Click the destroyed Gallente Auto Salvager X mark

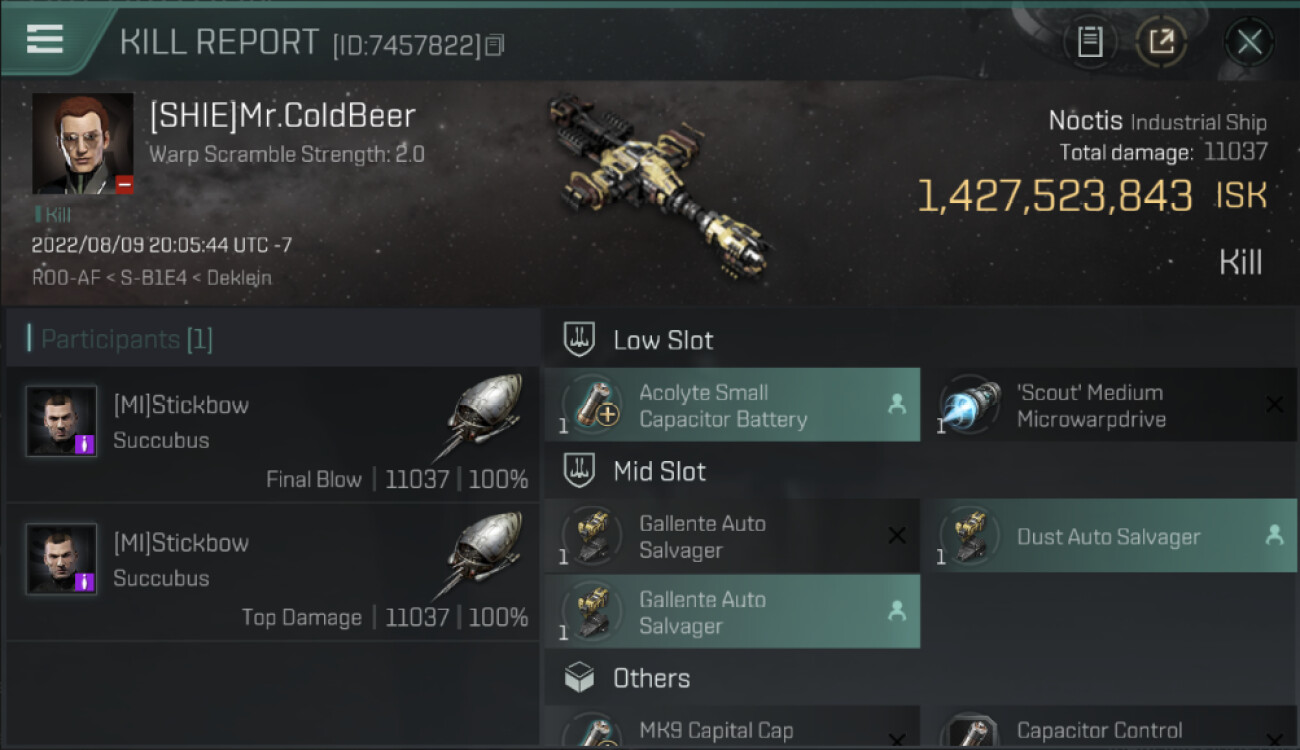tap(897, 536)
